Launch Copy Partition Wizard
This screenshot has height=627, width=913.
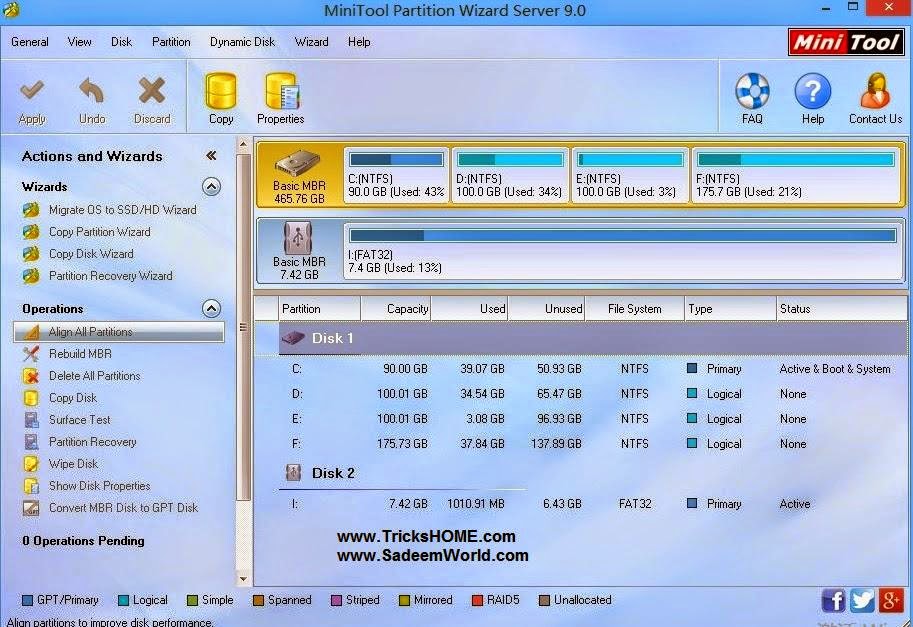tap(100, 232)
